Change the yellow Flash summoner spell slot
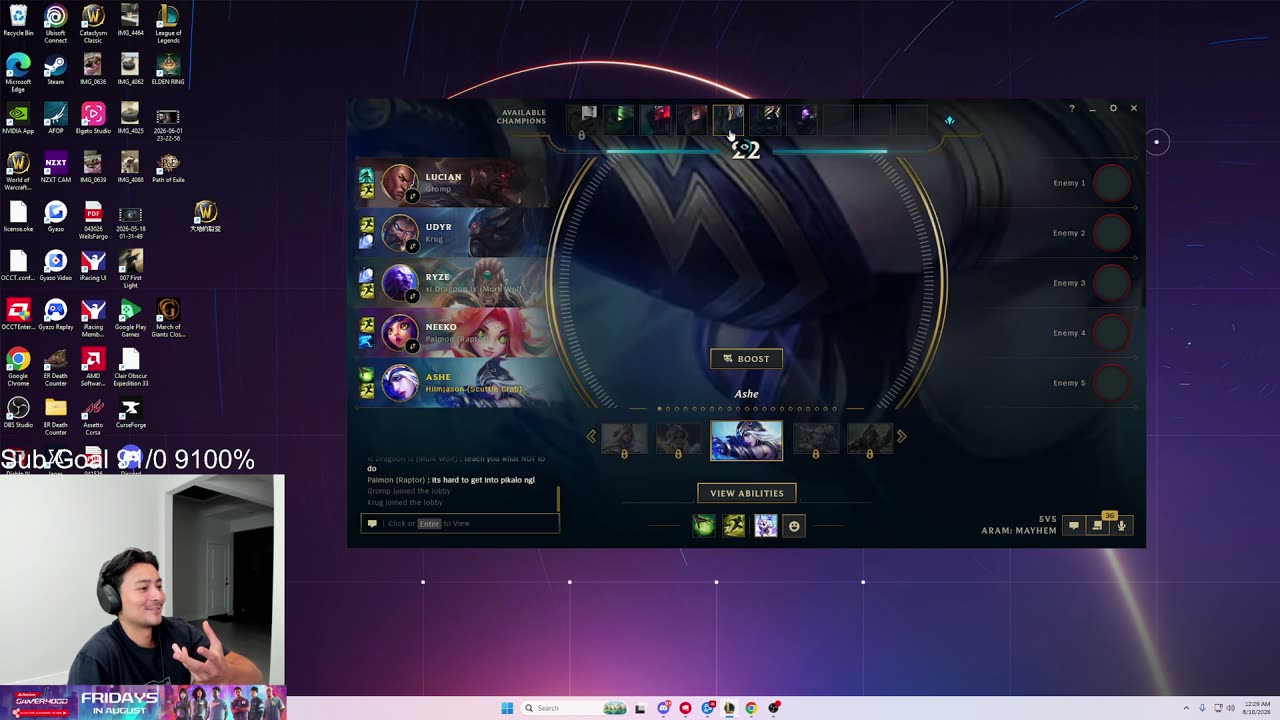1280x720 pixels. click(x=734, y=525)
